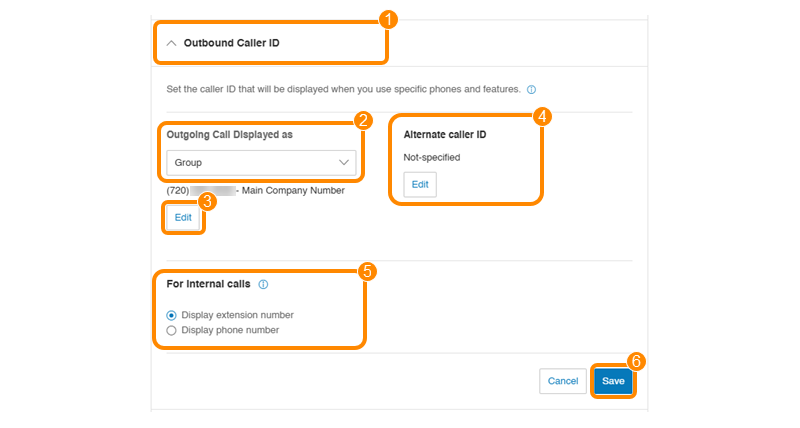Click the orange callout badge 5
The image size is (800, 428).
point(367,271)
